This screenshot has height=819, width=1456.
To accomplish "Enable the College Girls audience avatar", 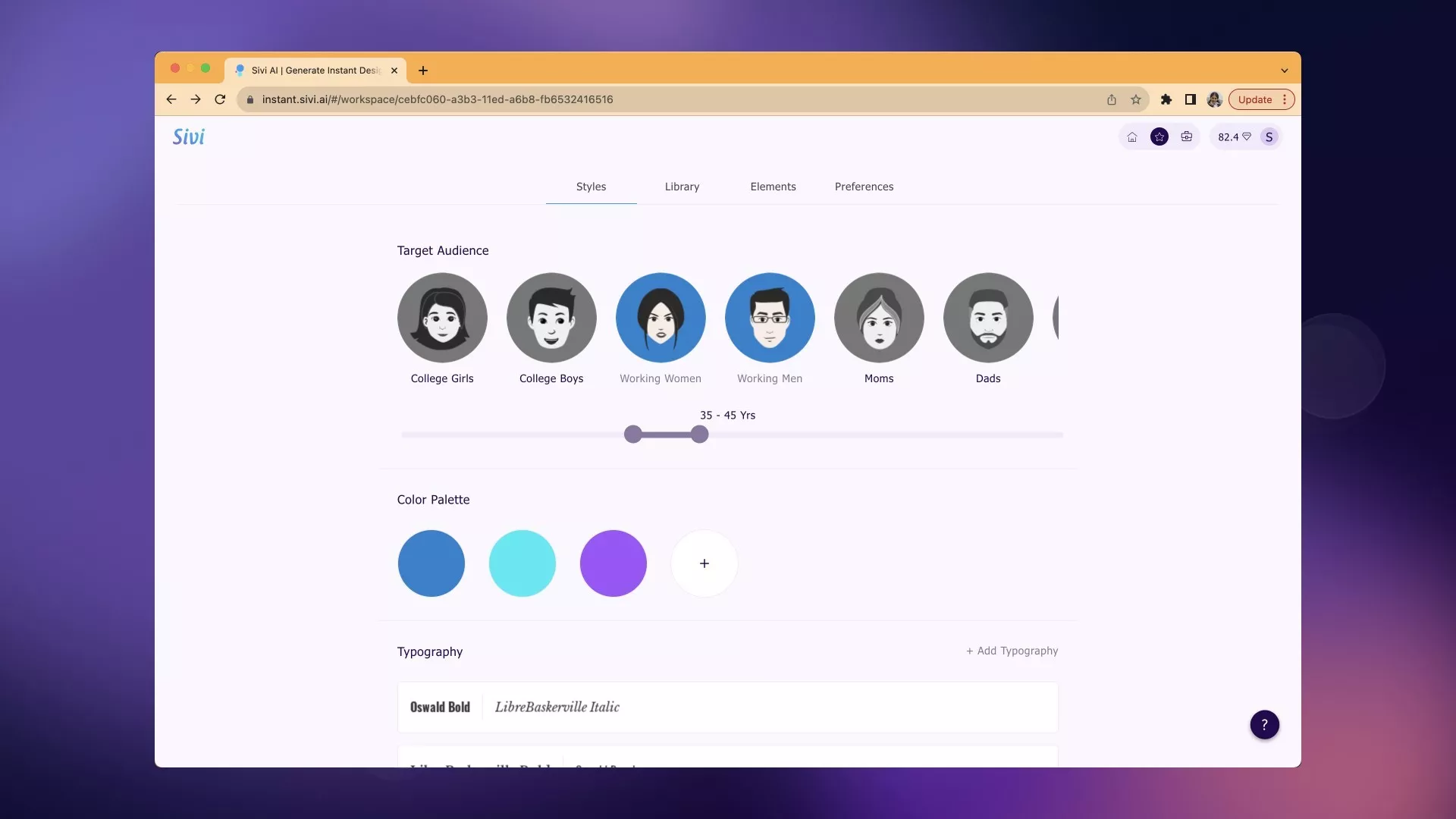I will 441,318.
